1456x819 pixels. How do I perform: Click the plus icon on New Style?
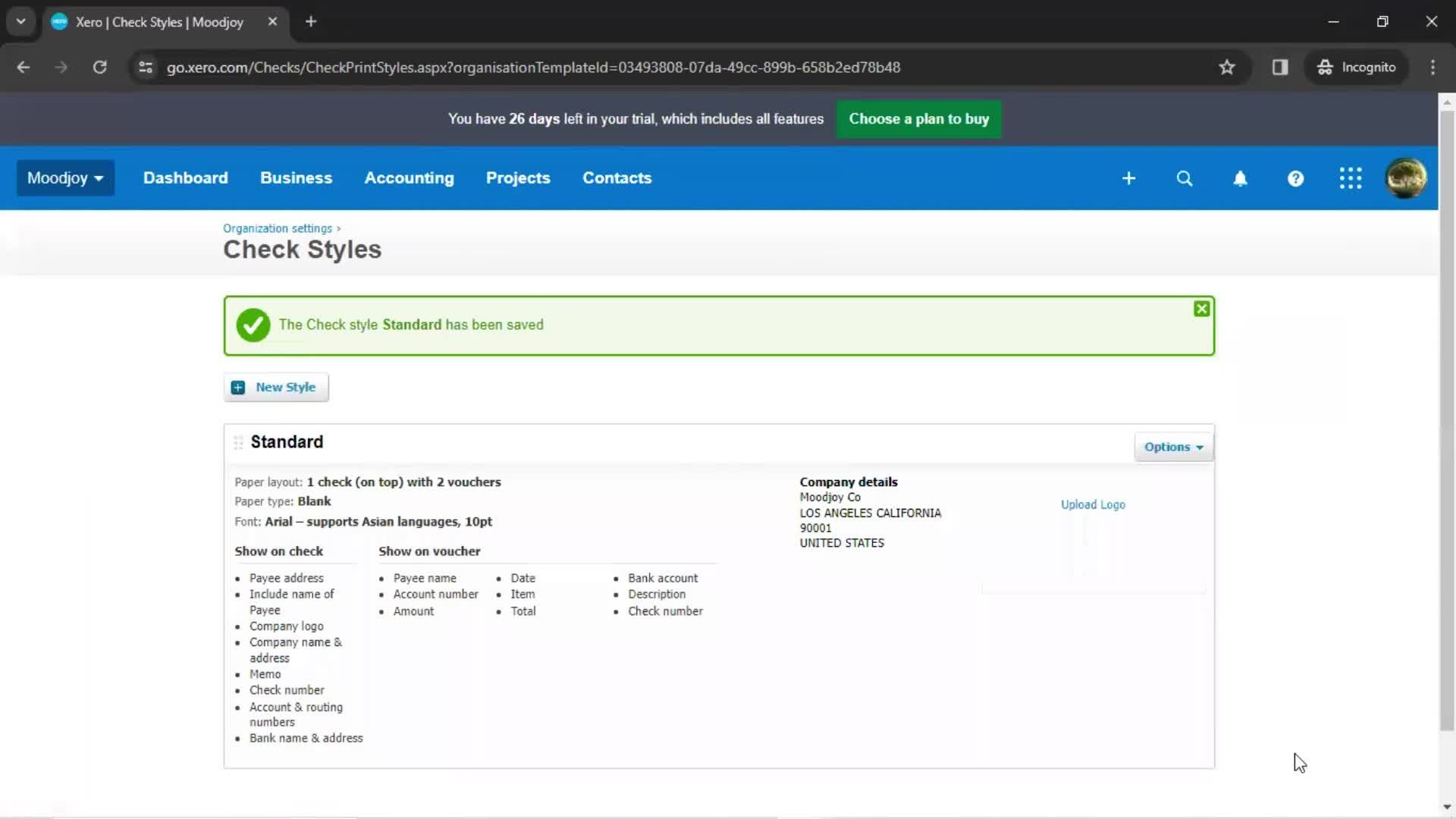click(238, 388)
